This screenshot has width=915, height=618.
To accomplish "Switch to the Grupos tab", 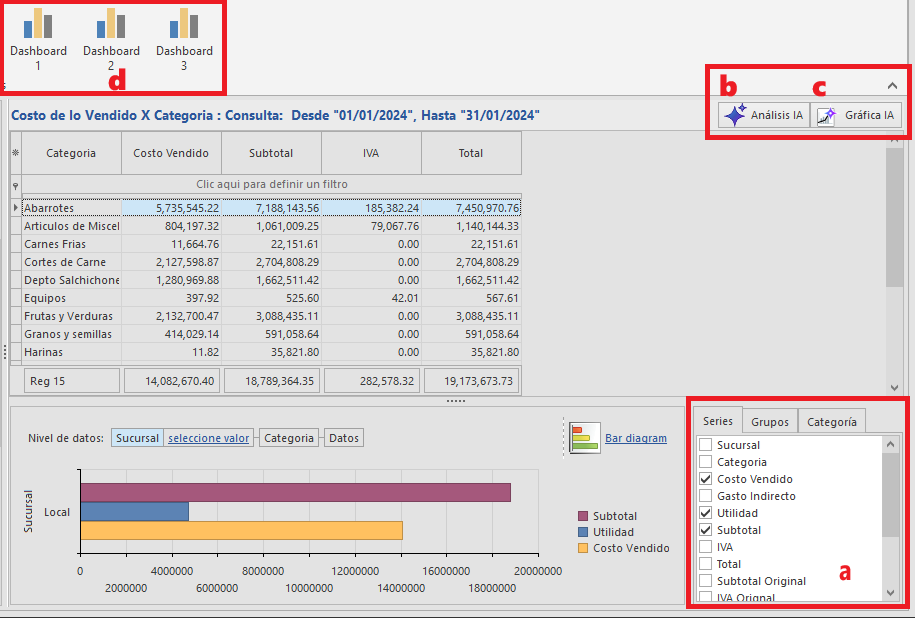I will coord(770,421).
